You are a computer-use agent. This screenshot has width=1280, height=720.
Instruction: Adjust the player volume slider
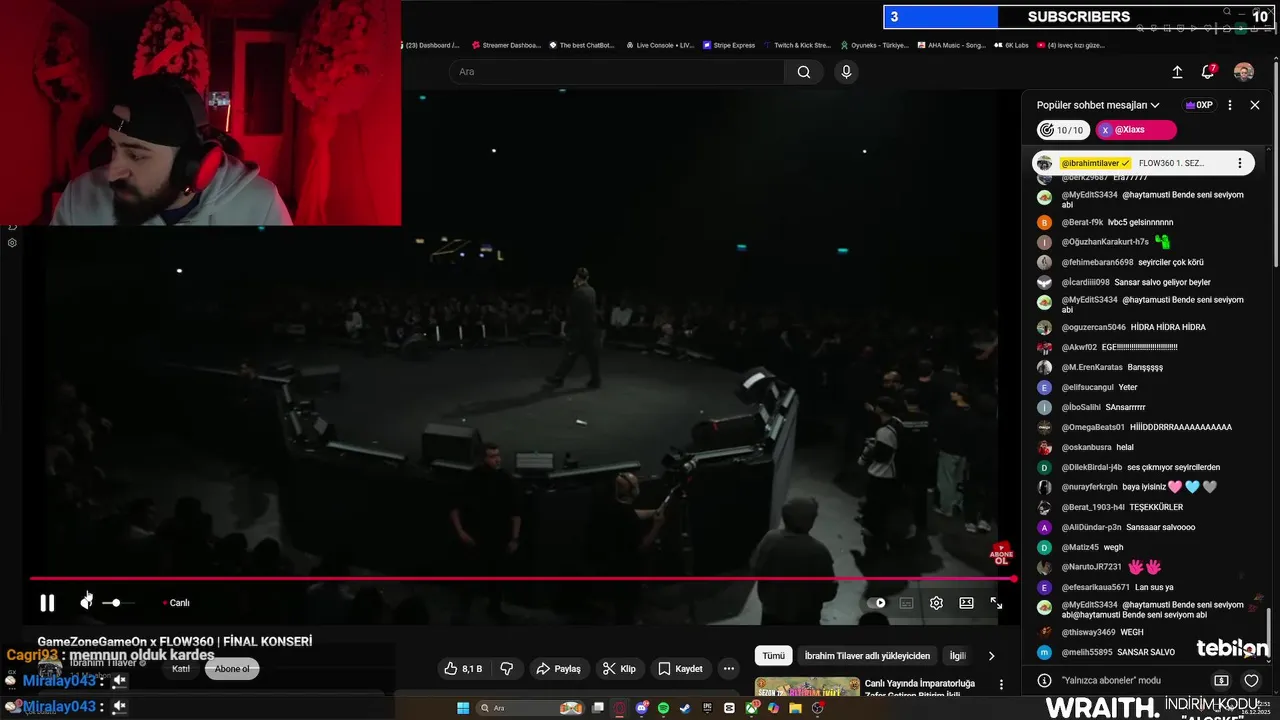coord(118,603)
